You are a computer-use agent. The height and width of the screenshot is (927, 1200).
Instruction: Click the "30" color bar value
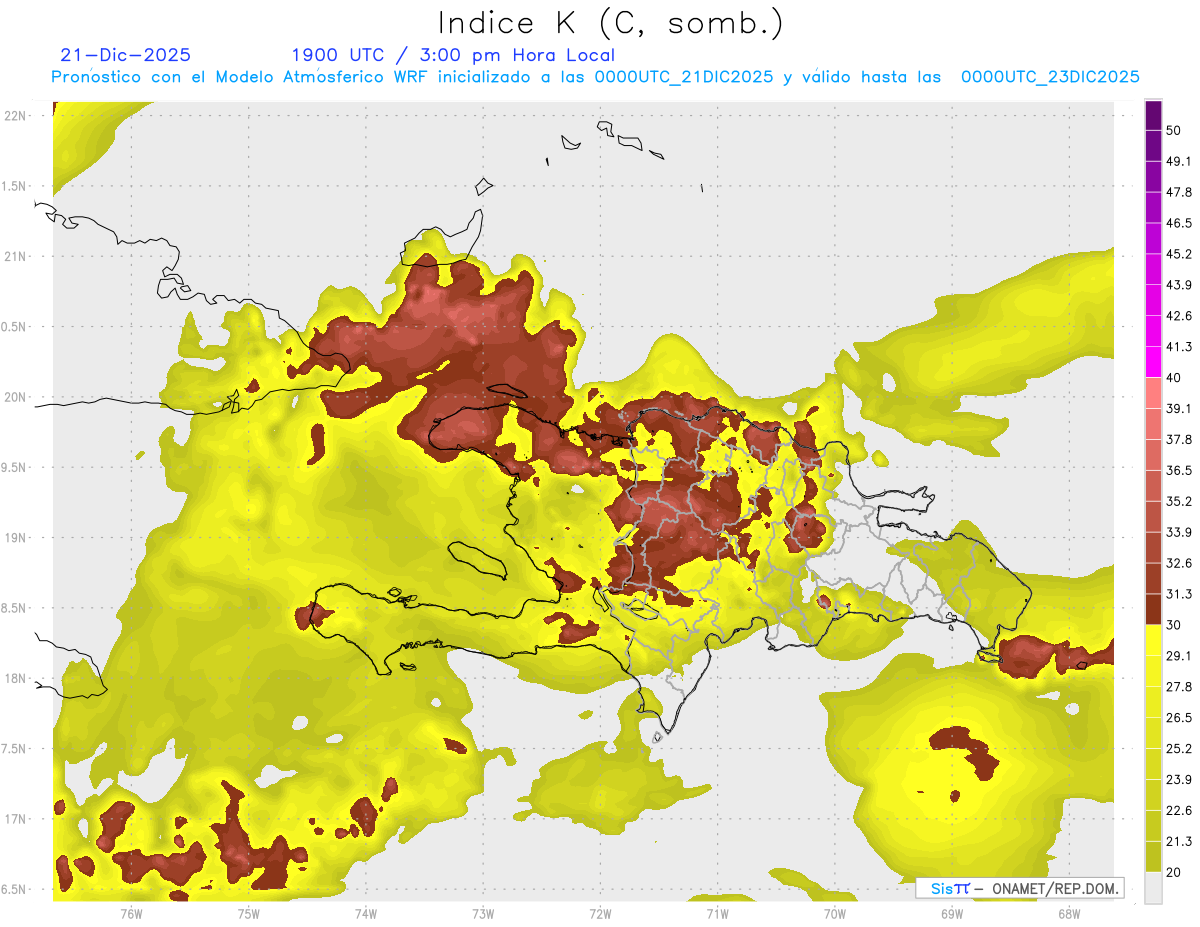(x=1174, y=625)
